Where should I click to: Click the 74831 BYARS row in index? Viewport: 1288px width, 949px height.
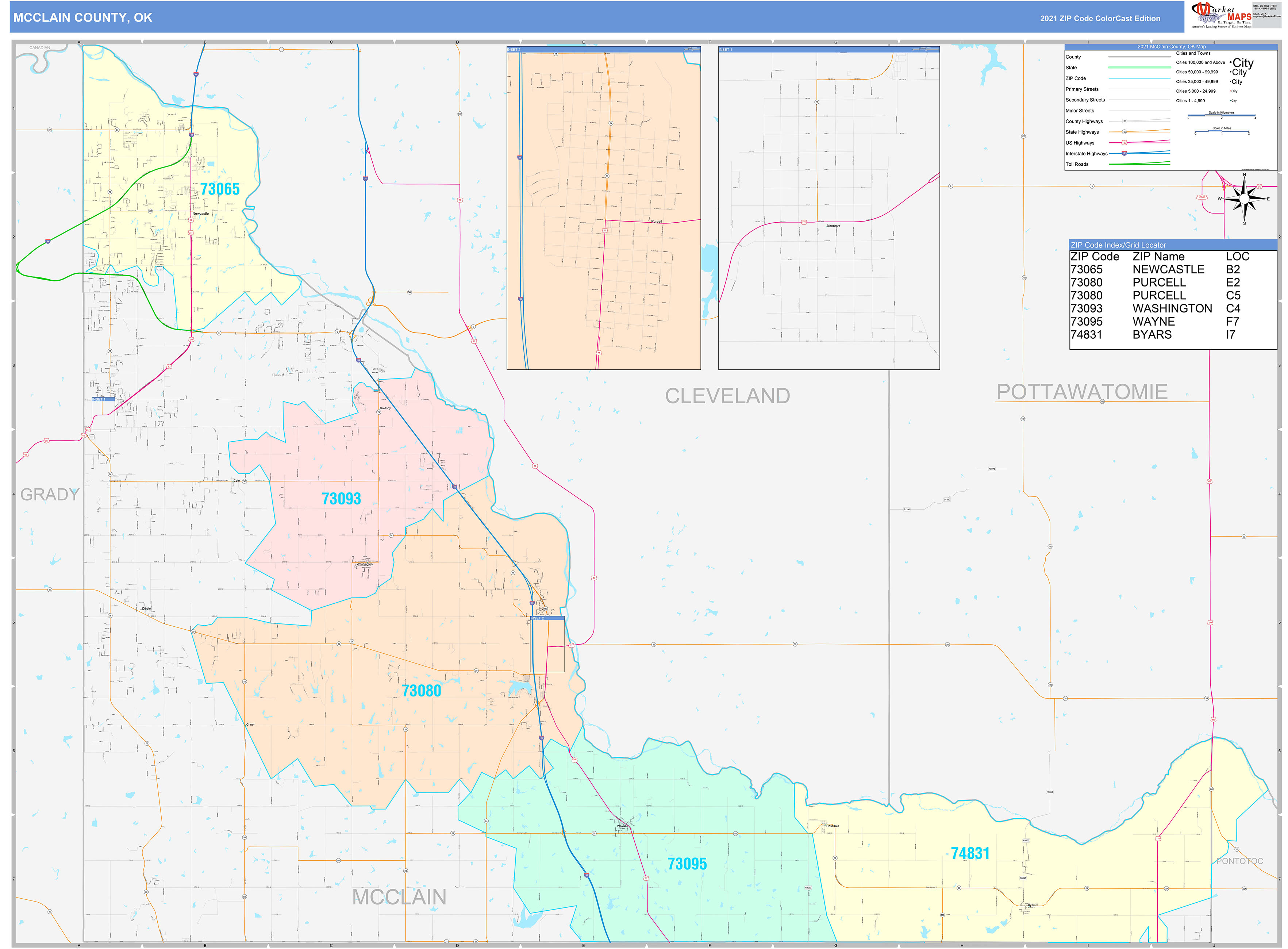[x=1154, y=334]
